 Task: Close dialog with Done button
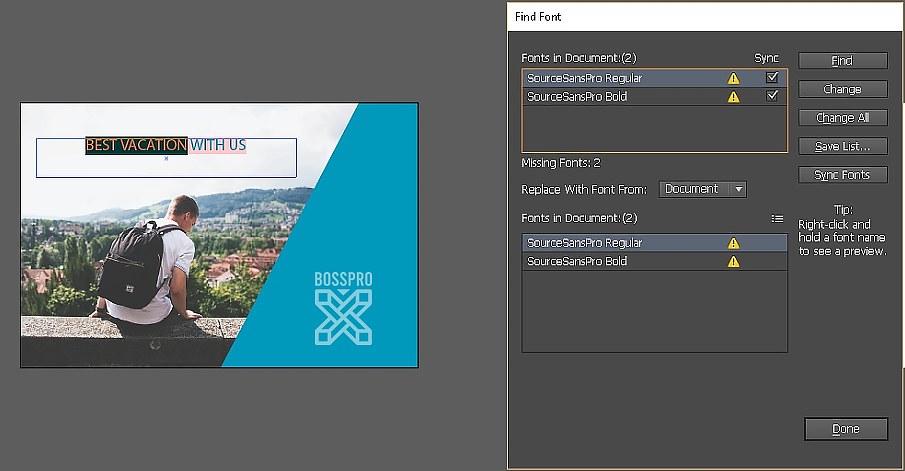pos(845,429)
